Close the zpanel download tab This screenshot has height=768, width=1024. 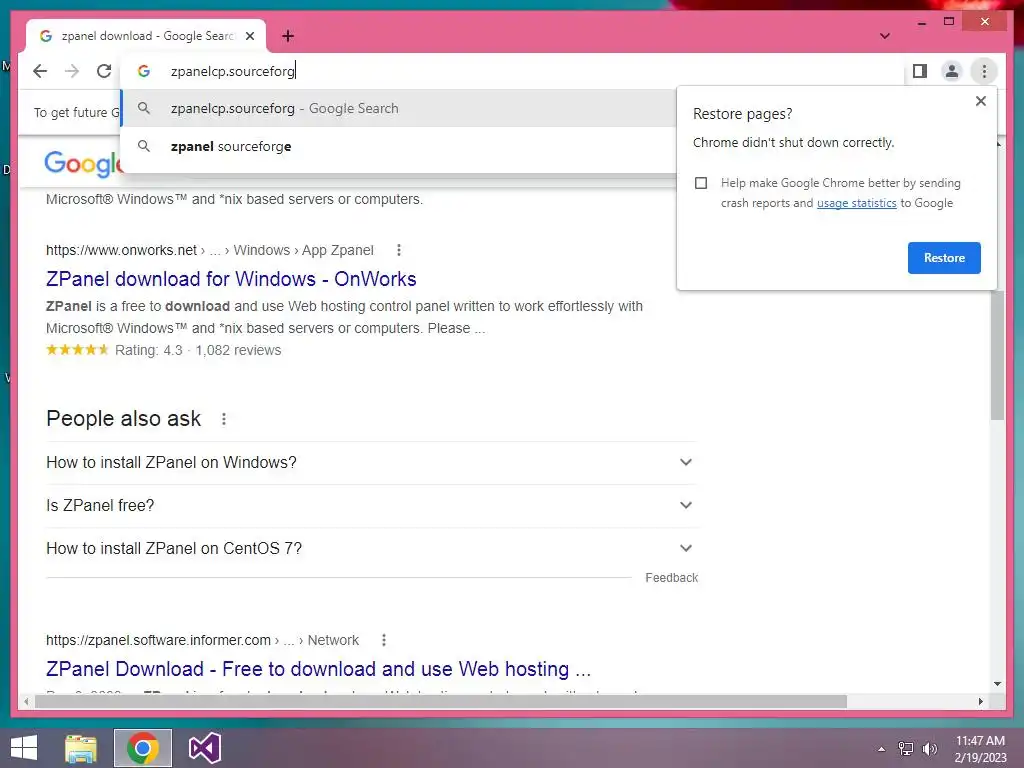250,36
